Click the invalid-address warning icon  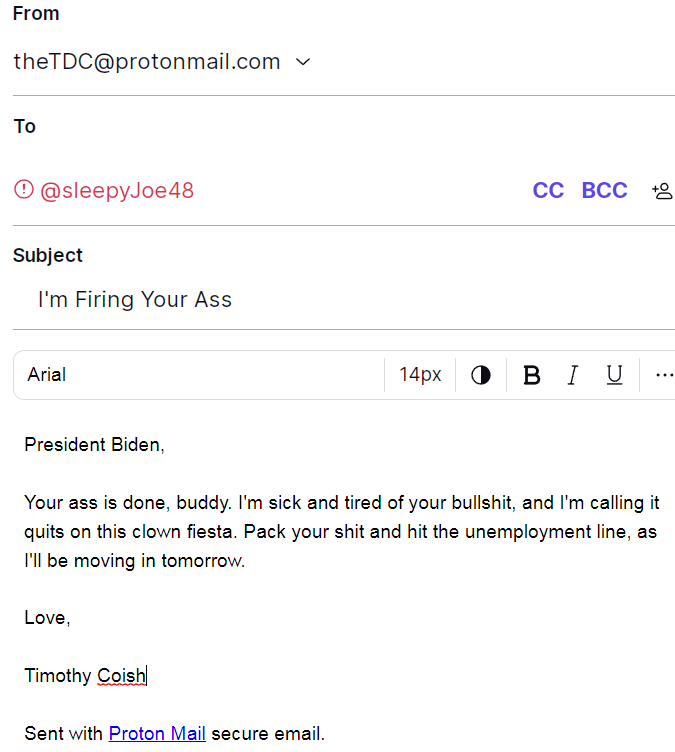(x=24, y=189)
